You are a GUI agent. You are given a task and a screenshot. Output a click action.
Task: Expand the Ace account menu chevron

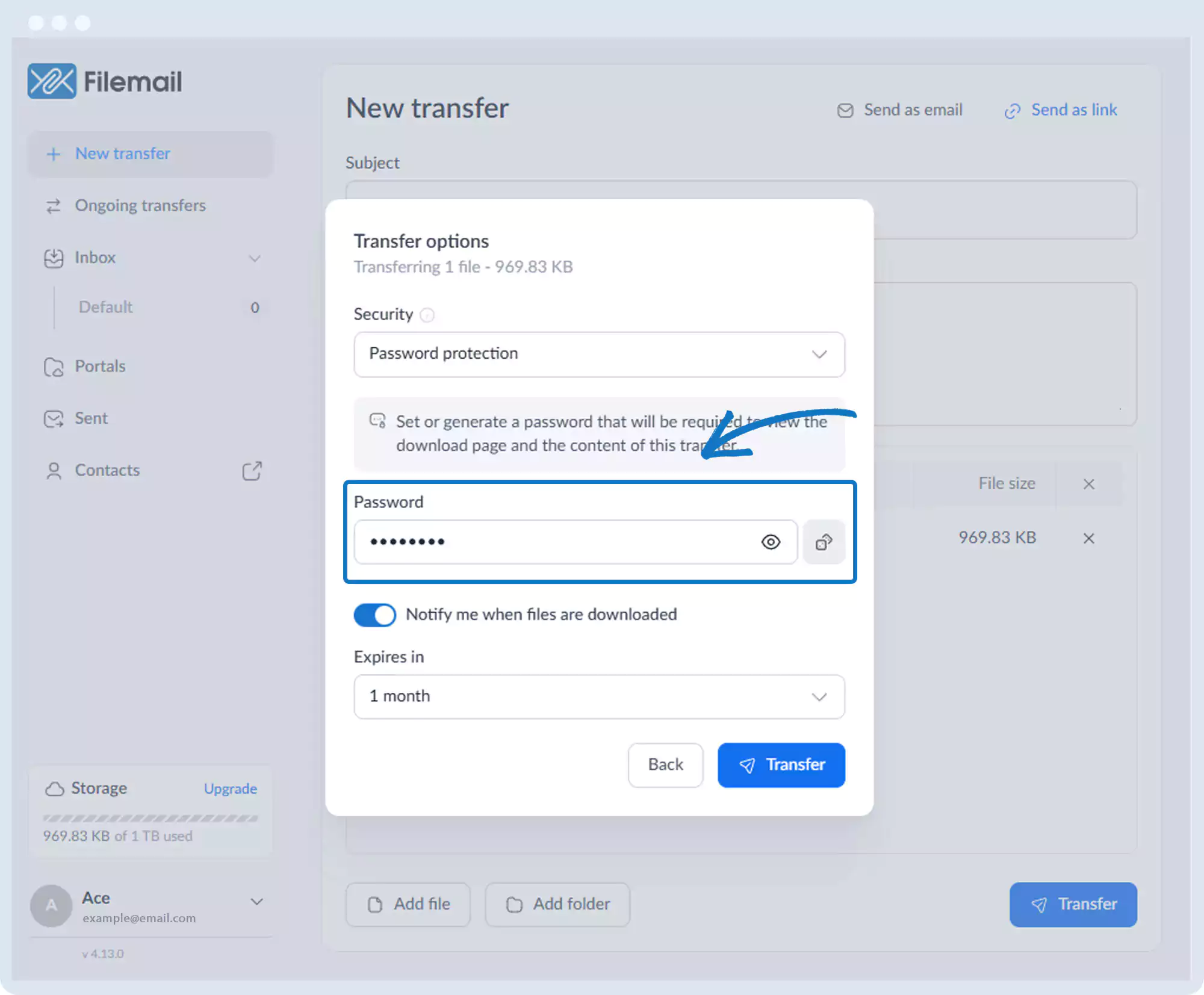(256, 902)
